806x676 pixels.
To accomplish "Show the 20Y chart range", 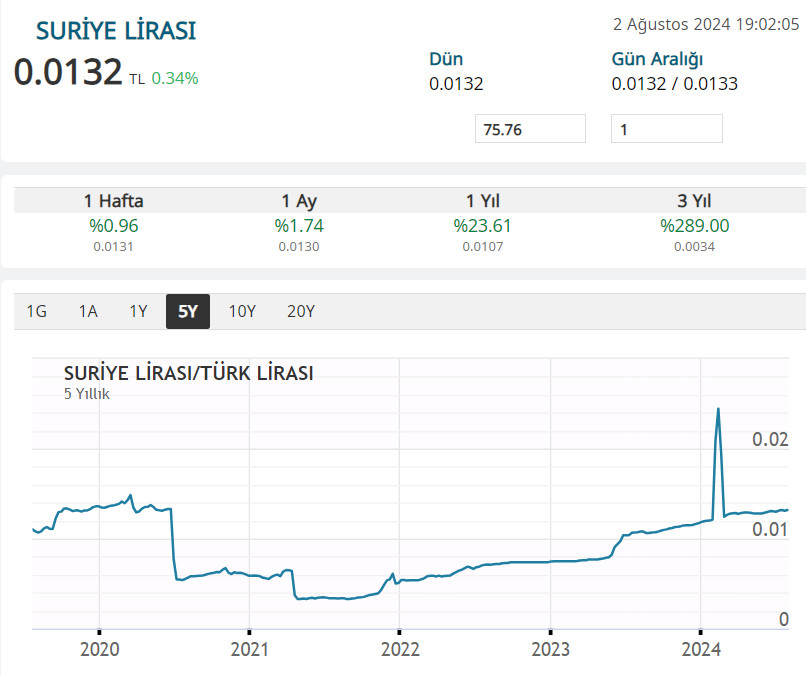I will coord(301,312).
